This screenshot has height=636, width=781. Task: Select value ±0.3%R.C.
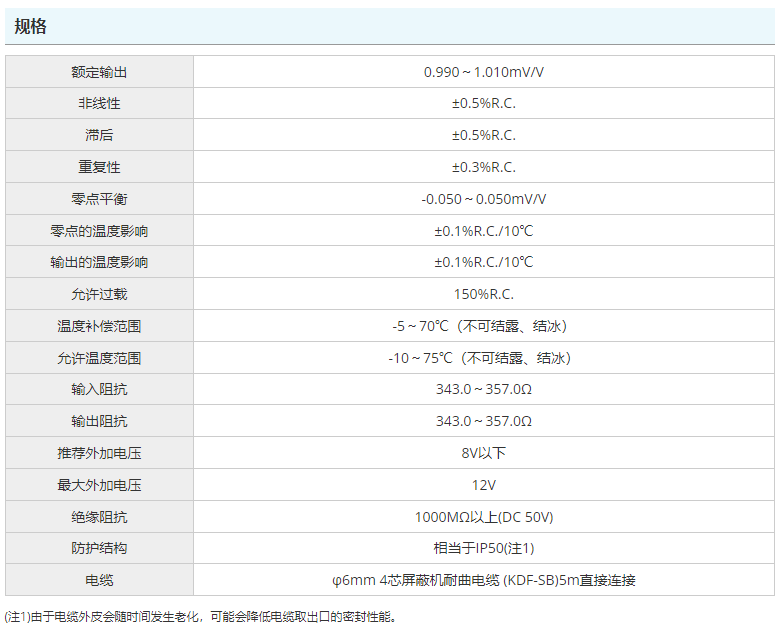point(484,167)
